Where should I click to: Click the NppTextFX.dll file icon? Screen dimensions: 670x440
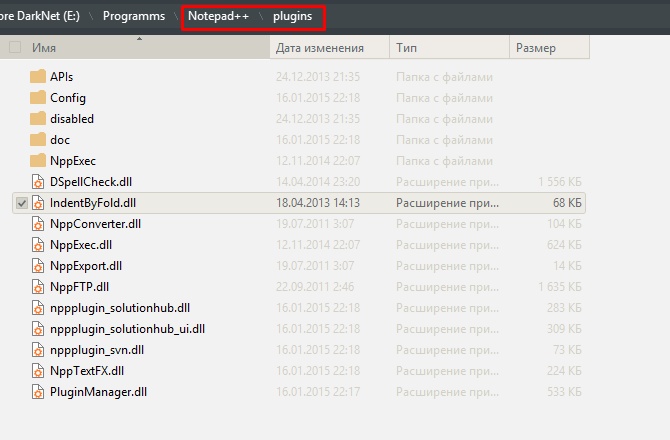pyautogui.click(x=38, y=371)
